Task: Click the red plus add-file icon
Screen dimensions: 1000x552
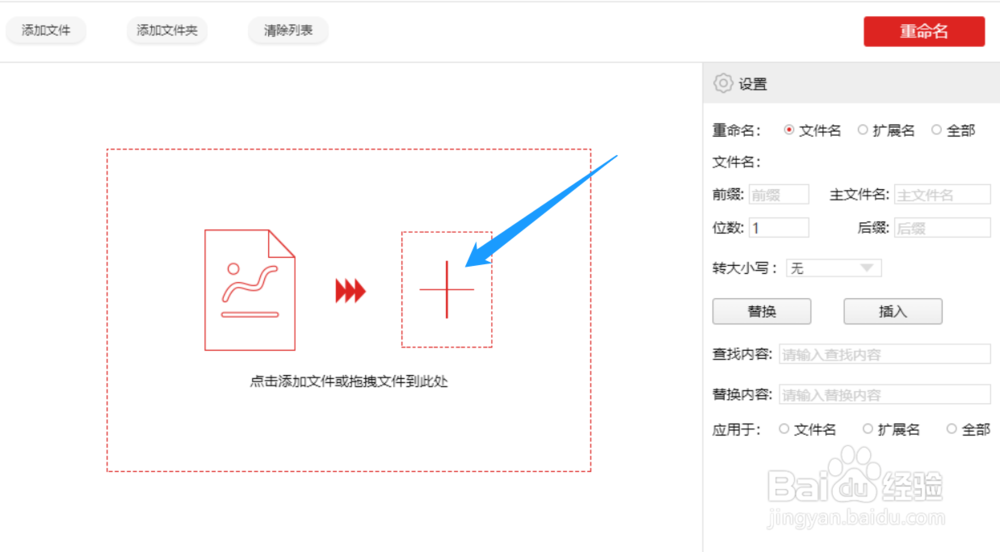Action: point(446,289)
